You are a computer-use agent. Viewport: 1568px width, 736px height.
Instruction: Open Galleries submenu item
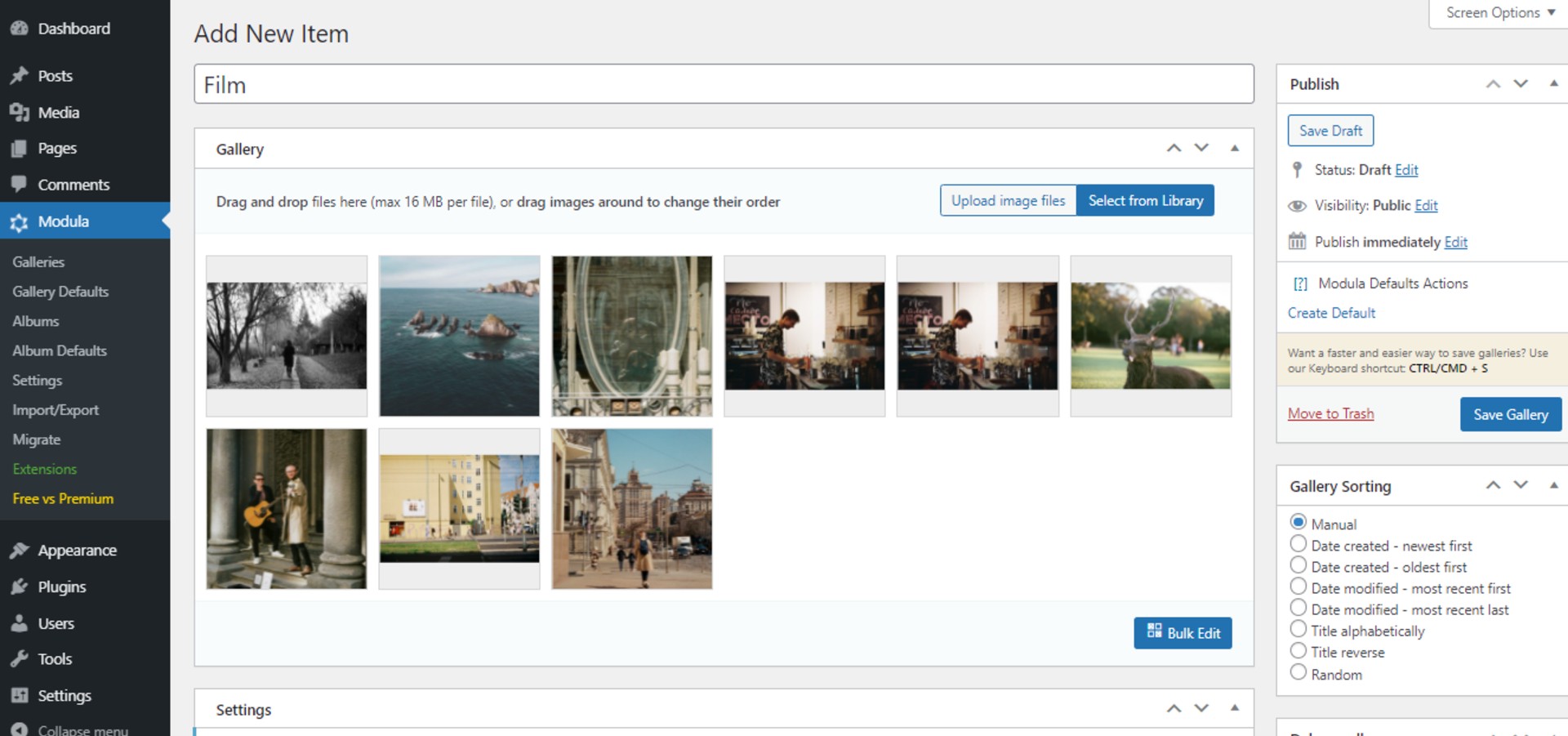coord(38,262)
